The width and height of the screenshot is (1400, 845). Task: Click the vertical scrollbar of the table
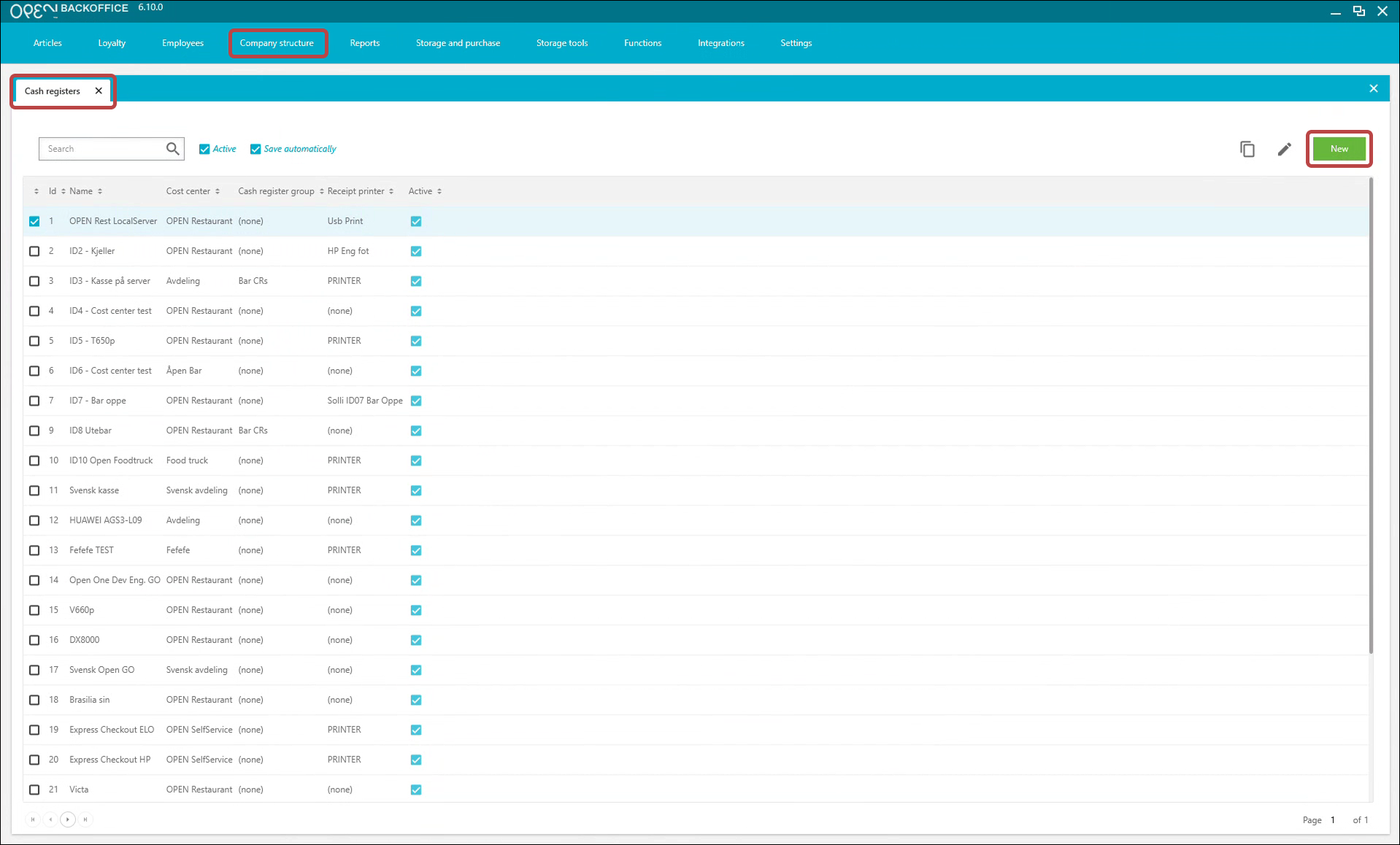(x=1371, y=416)
